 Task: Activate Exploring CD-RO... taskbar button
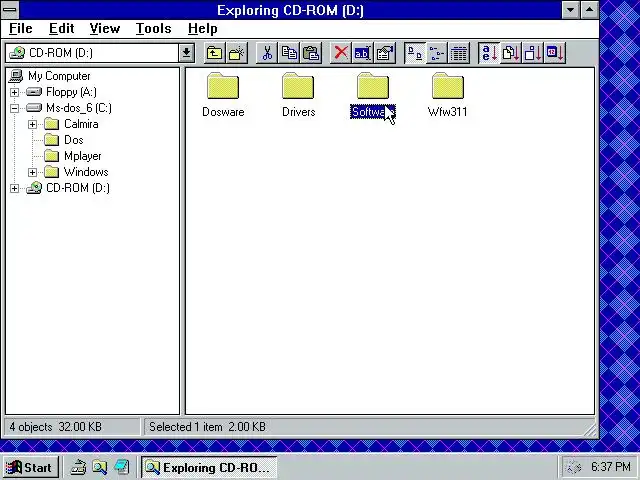pyautogui.click(x=209, y=467)
